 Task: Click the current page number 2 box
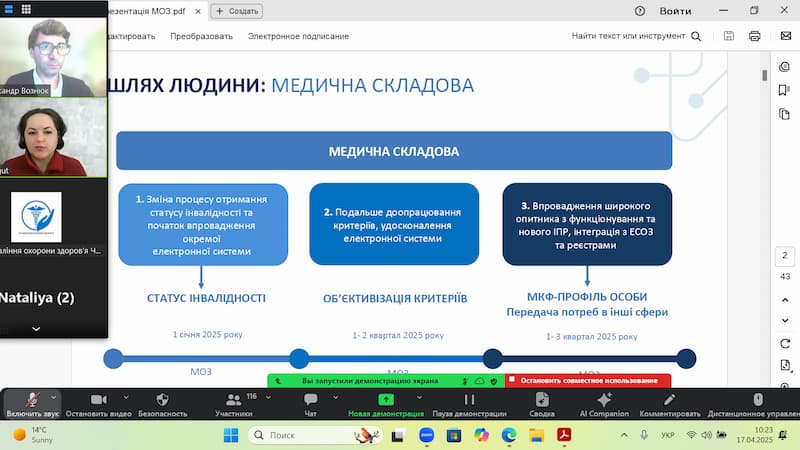785,256
